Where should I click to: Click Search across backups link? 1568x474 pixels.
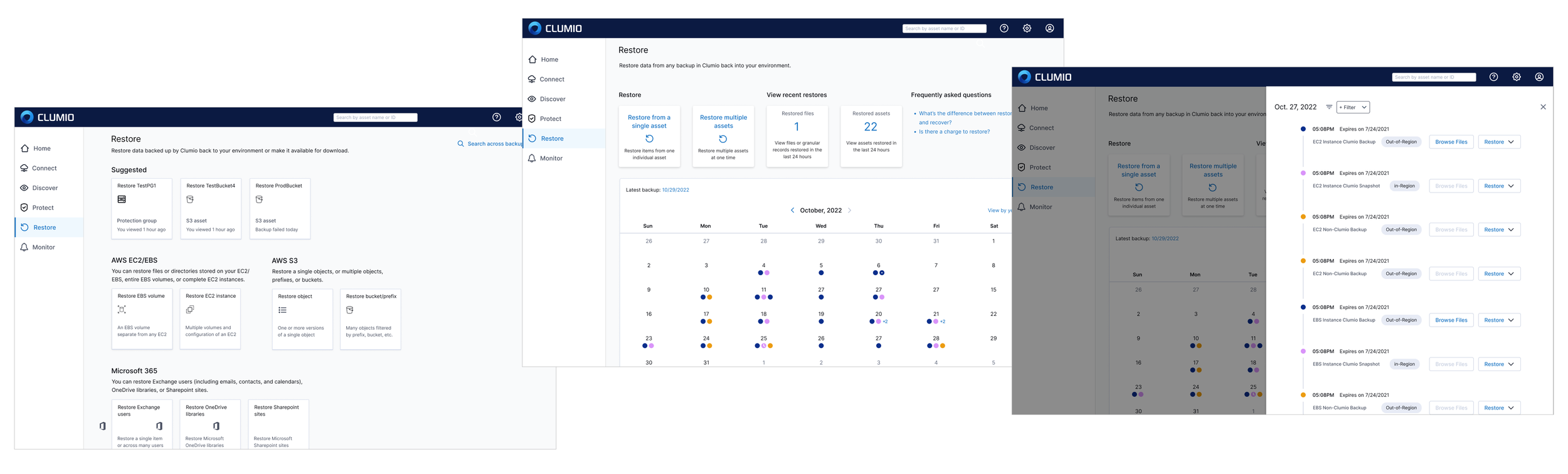coord(490,144)
